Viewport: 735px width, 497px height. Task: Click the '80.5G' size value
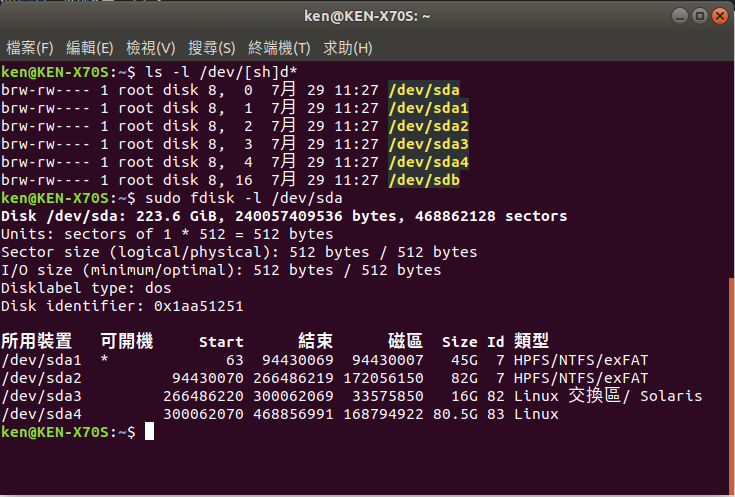pyautogui.click(x=455, y=414)
